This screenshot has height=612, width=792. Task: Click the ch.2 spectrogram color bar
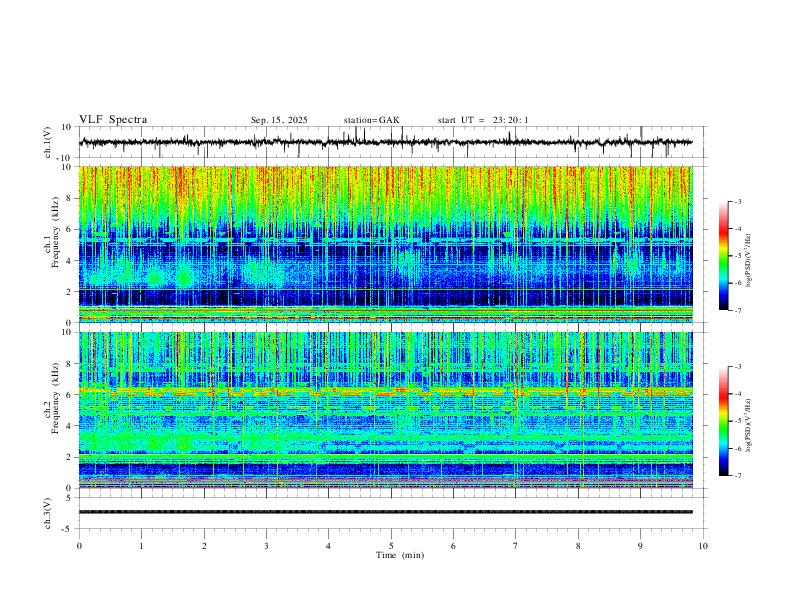coord(723,421)
